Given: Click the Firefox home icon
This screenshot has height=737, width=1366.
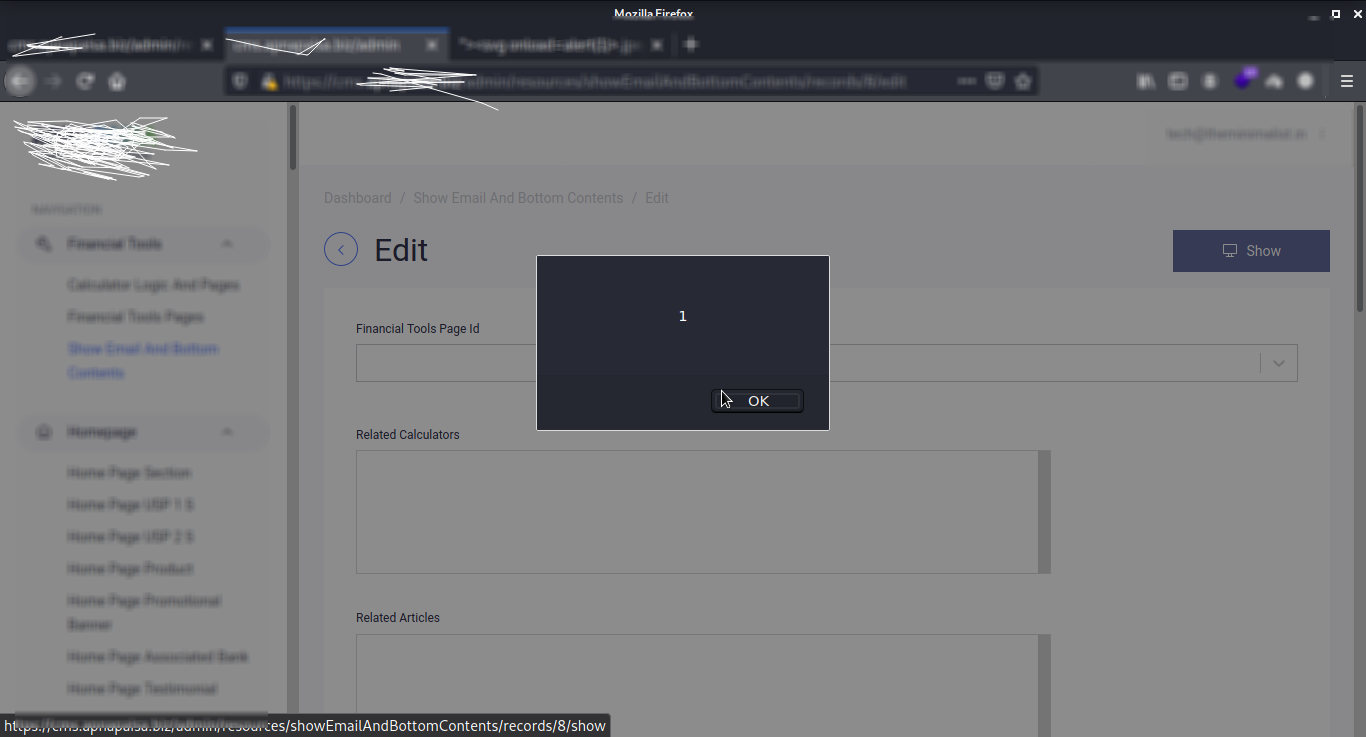Looking at the screenshot, I should [x=117, y=81].
